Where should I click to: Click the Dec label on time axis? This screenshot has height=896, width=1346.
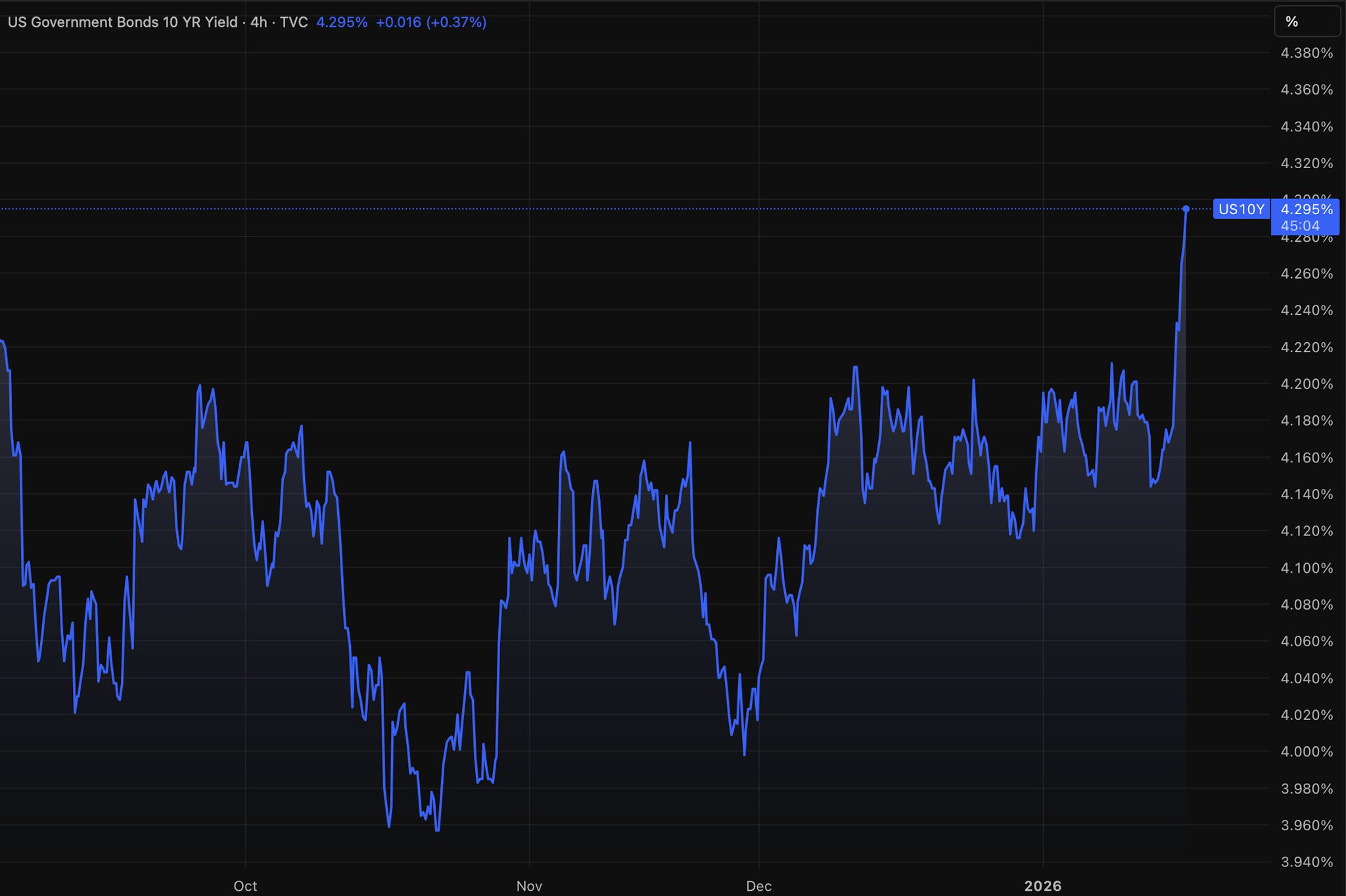point(758,885)
